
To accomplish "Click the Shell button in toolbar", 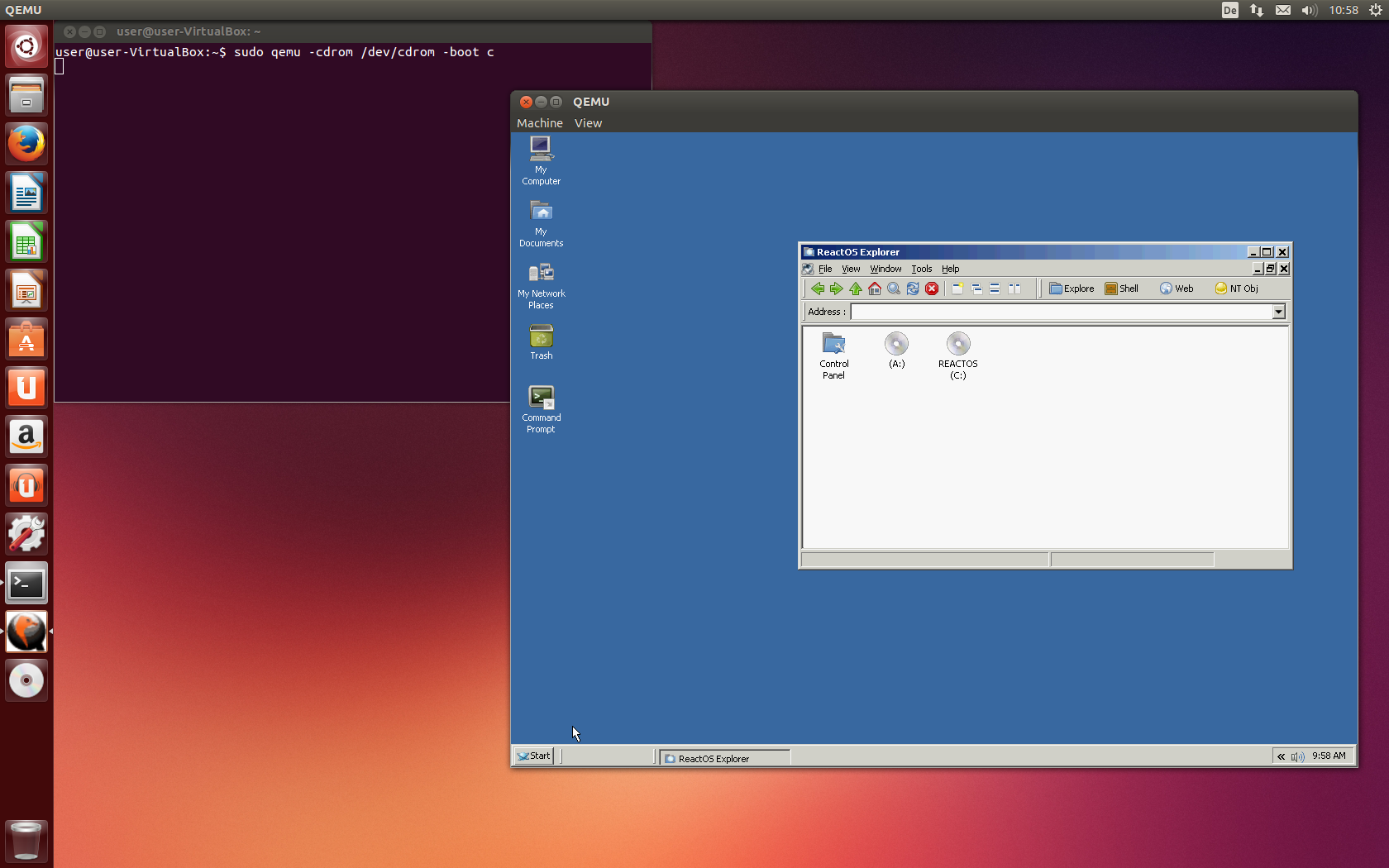I will click(x=1122, y=289).
